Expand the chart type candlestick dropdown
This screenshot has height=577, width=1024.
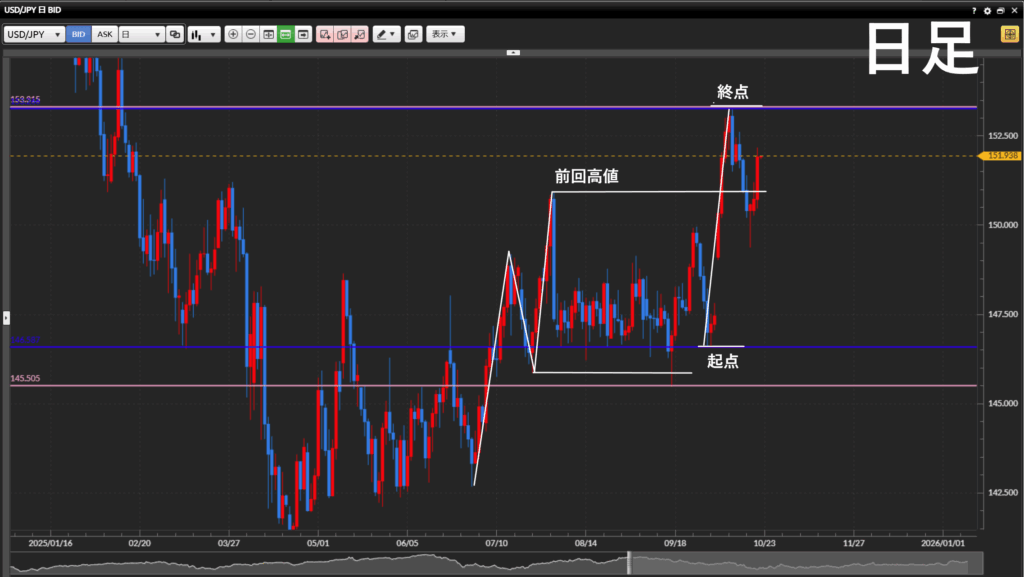pyautogui.click(x=204, y=34)
